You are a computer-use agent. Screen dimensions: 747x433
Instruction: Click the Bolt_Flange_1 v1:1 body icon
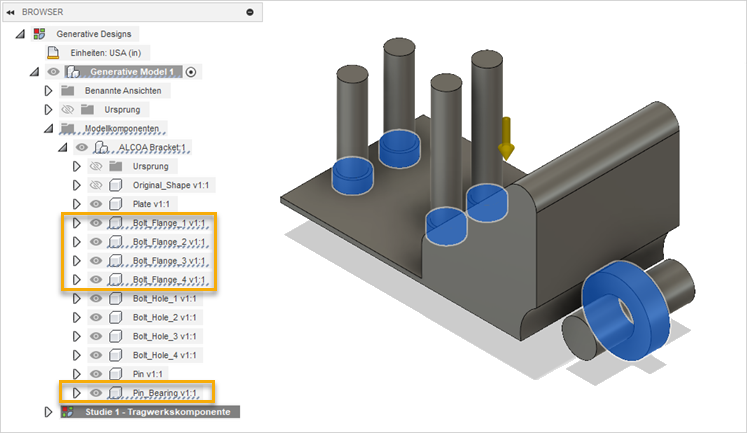tap(115, 223)
